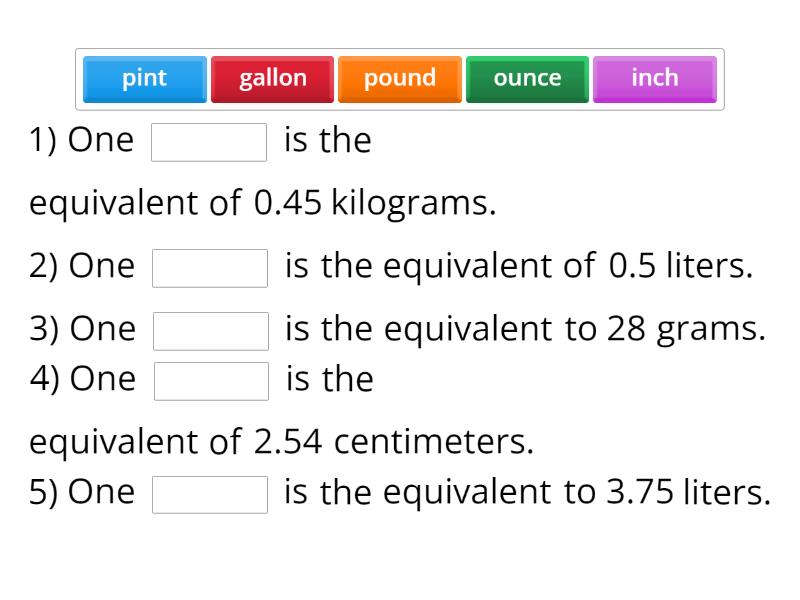Select the orange 'pound' word tile
This screenshot has width=800, height=600.
coord(399,79)
